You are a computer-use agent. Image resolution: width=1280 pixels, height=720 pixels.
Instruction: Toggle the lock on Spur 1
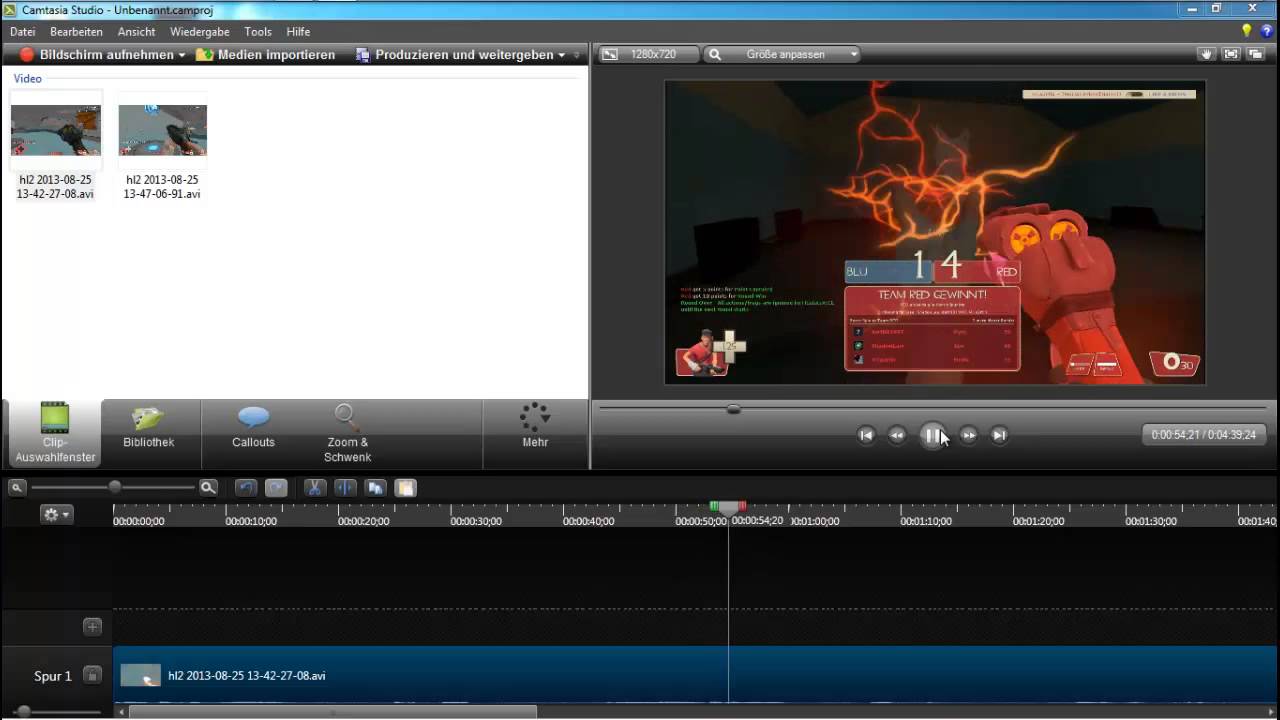point(92,675)
